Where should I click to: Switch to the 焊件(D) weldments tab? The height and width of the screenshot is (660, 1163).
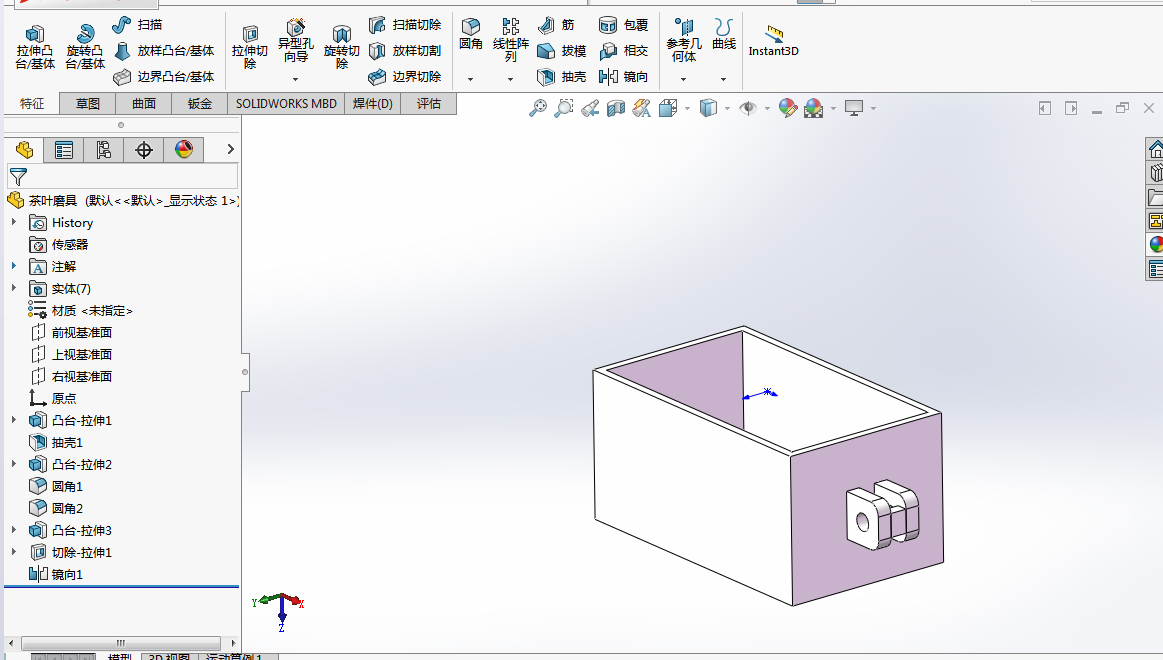click(x=372, y=104)
